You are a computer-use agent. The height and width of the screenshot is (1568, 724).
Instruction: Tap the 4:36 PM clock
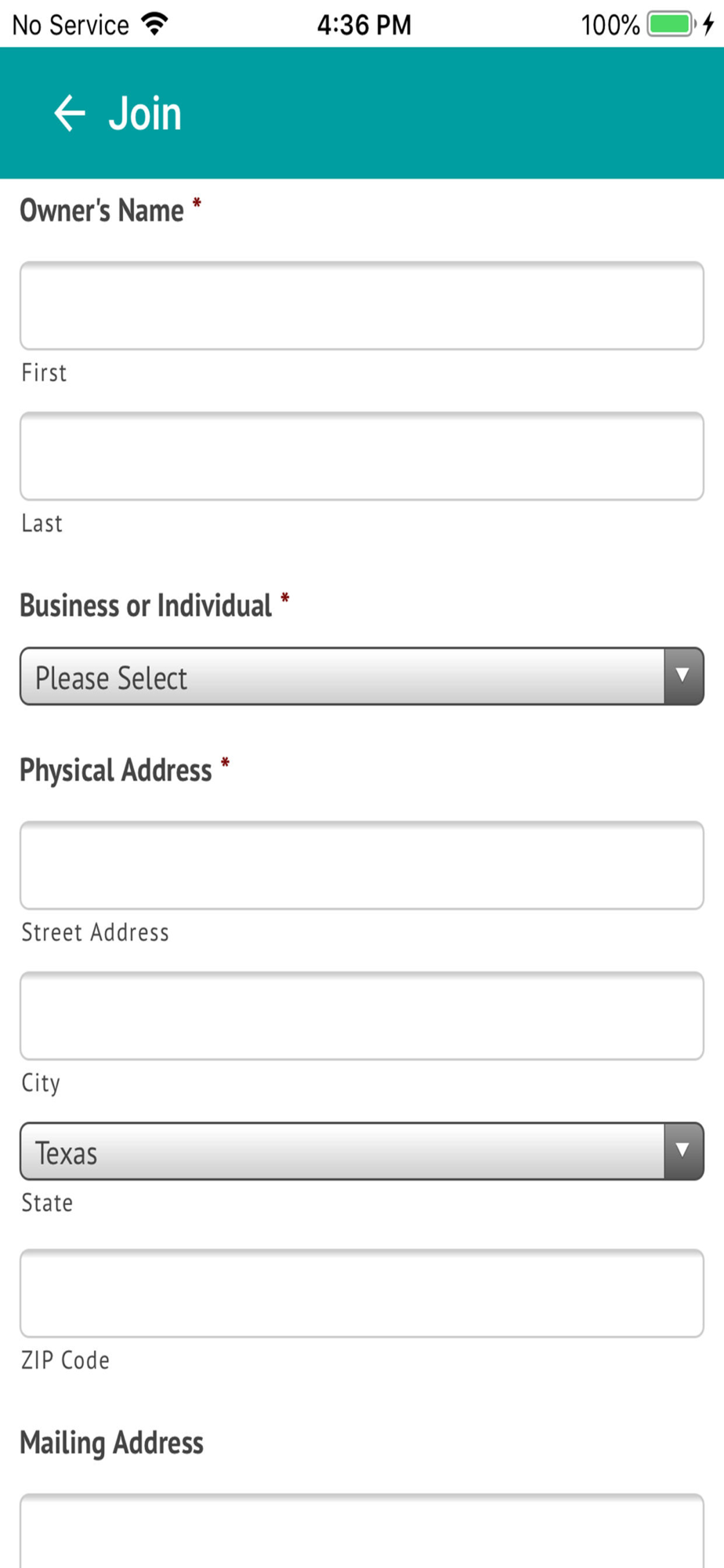point(364,25)
